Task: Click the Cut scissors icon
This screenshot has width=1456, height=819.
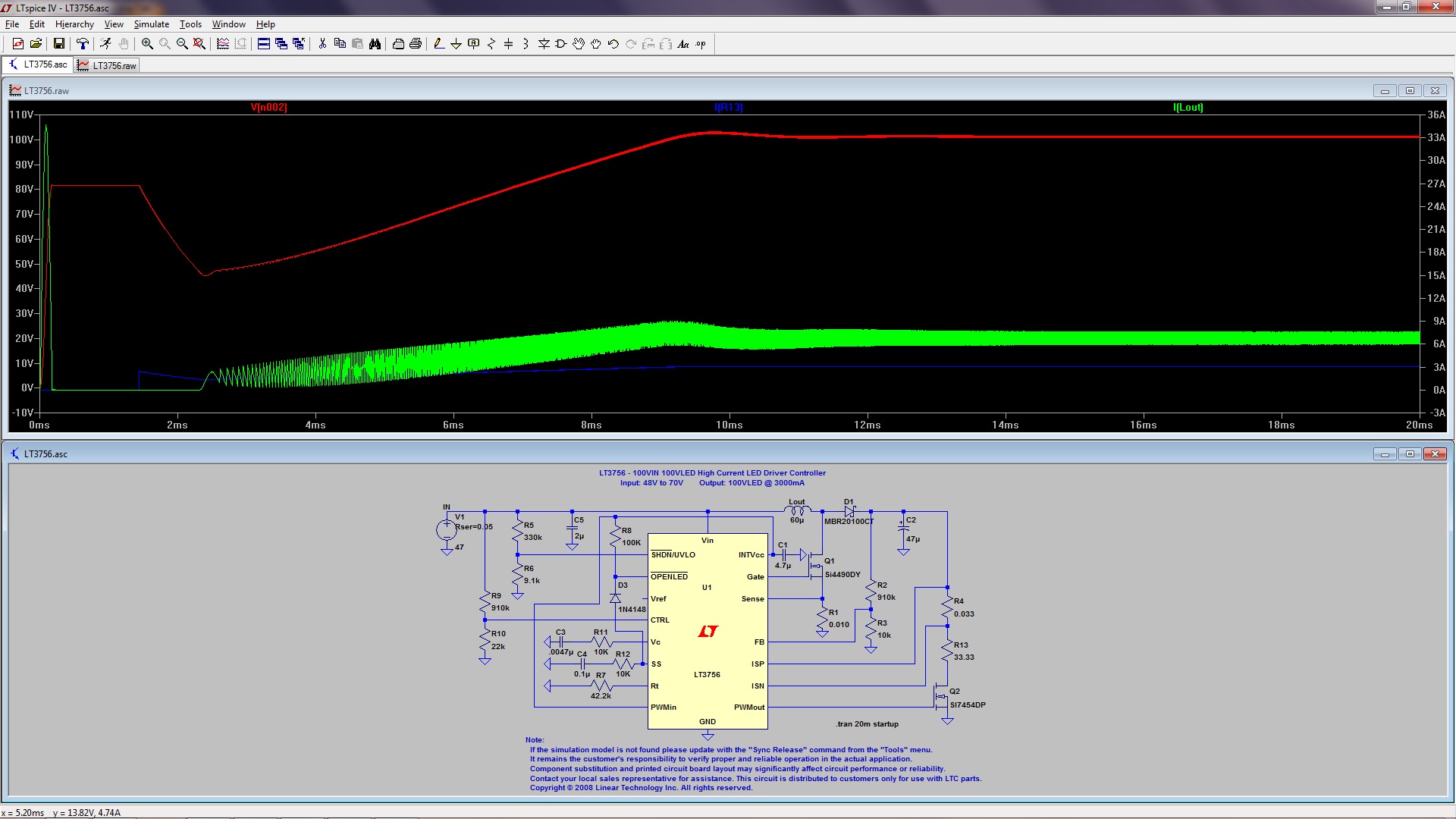Action: [322, 44]
